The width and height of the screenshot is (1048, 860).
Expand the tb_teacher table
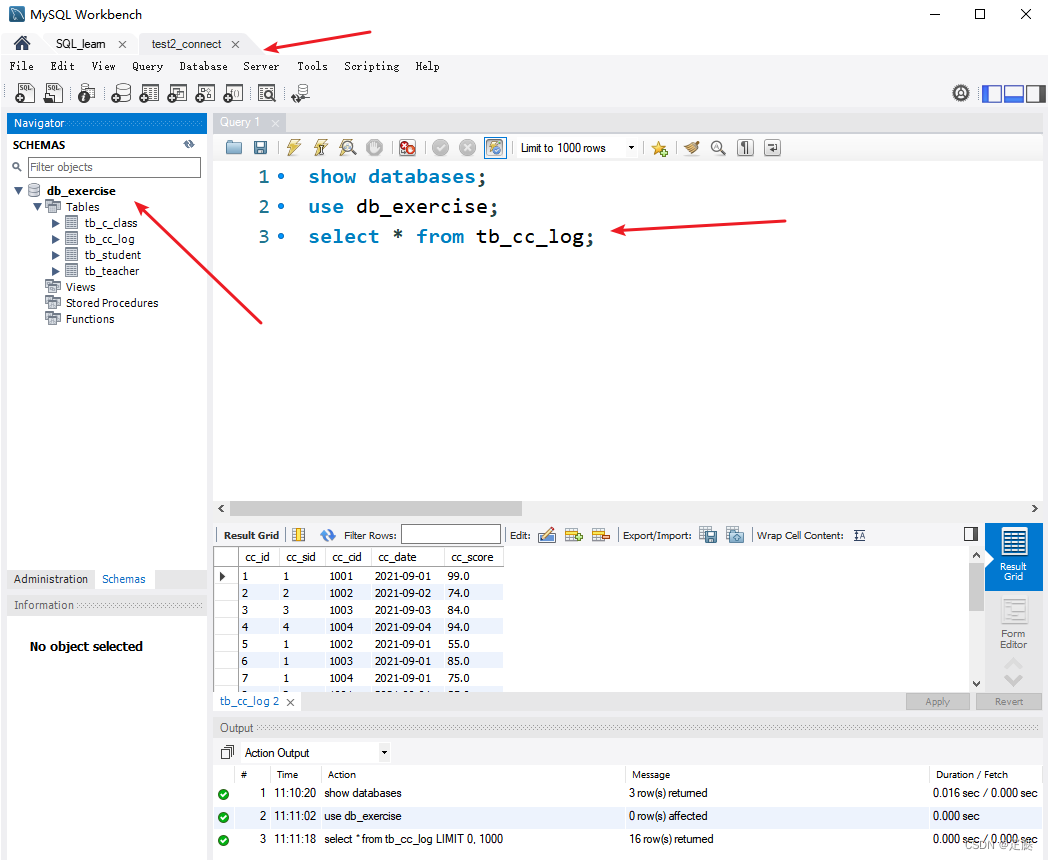[x=56, y=271]
